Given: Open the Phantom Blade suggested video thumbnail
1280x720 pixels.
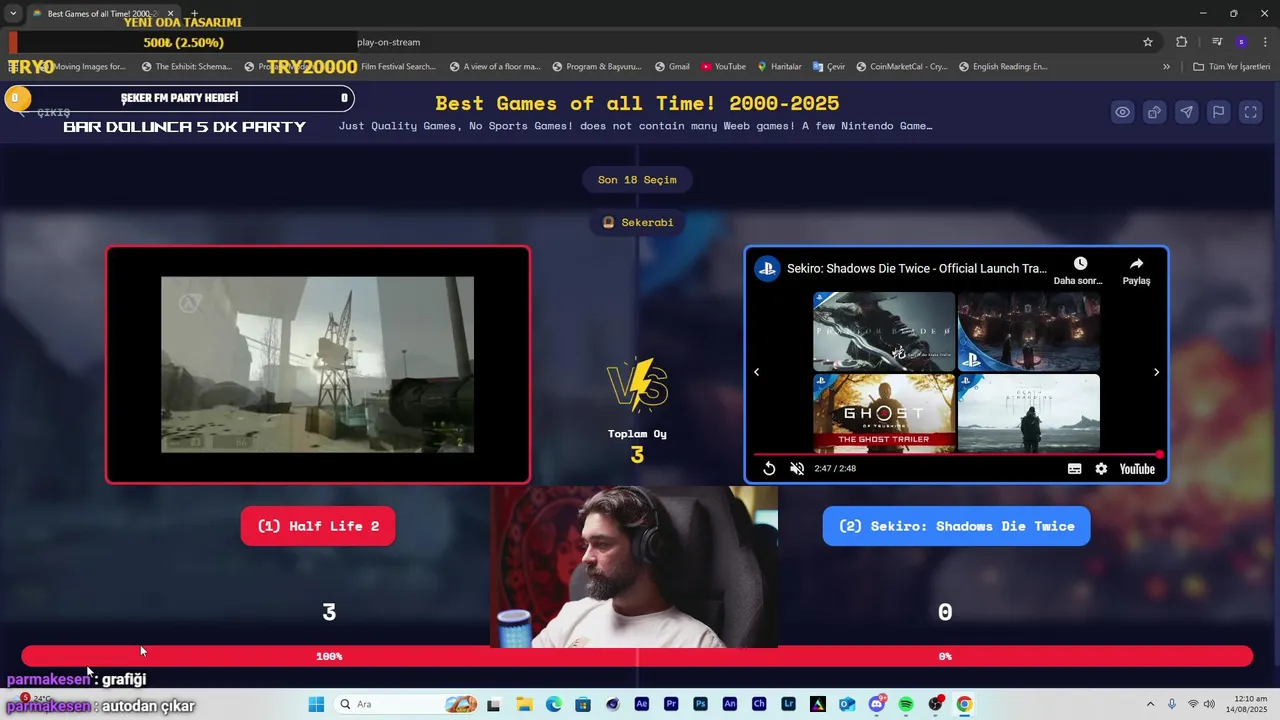Looking at the screenshot, I should [x=884, y=331].
